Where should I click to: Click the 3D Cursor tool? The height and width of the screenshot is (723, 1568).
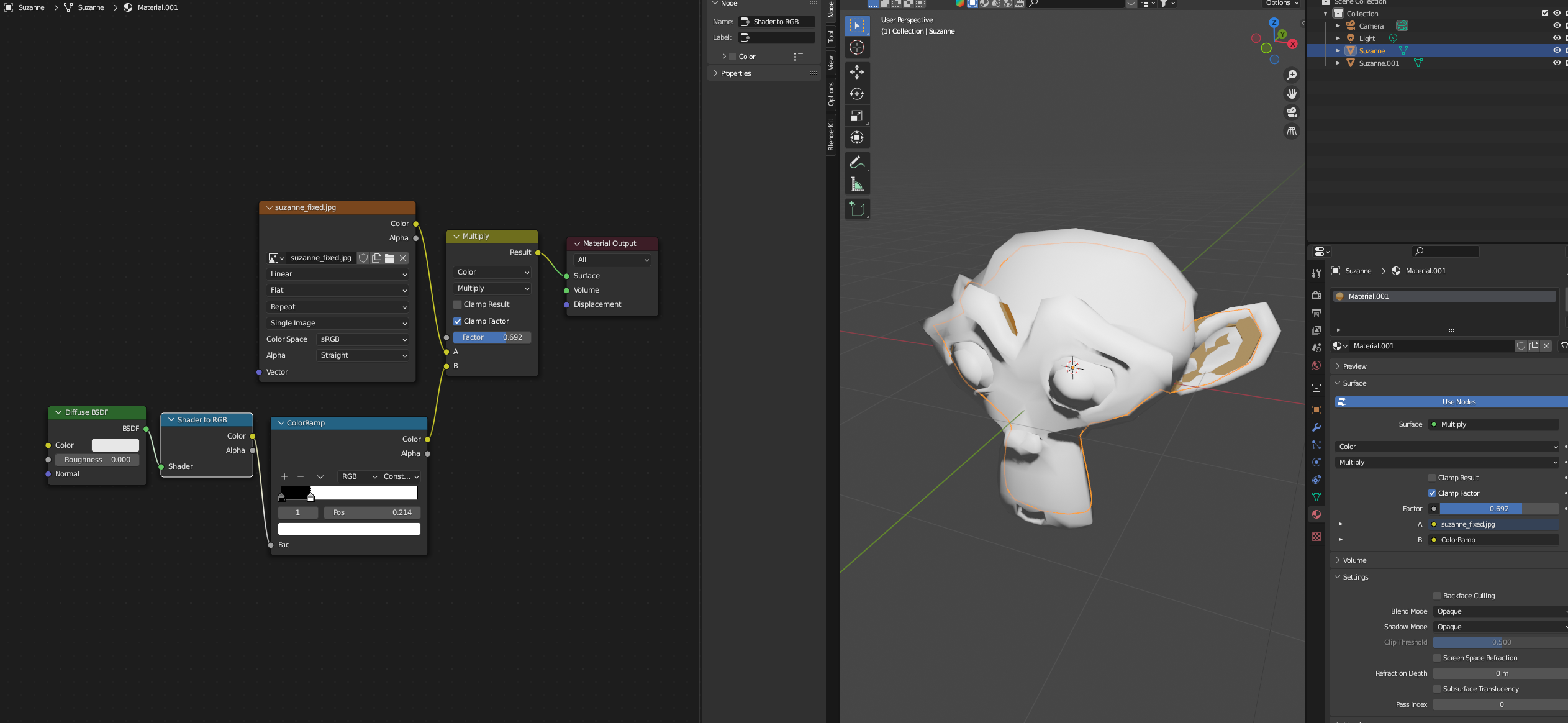tap(857, 47)
